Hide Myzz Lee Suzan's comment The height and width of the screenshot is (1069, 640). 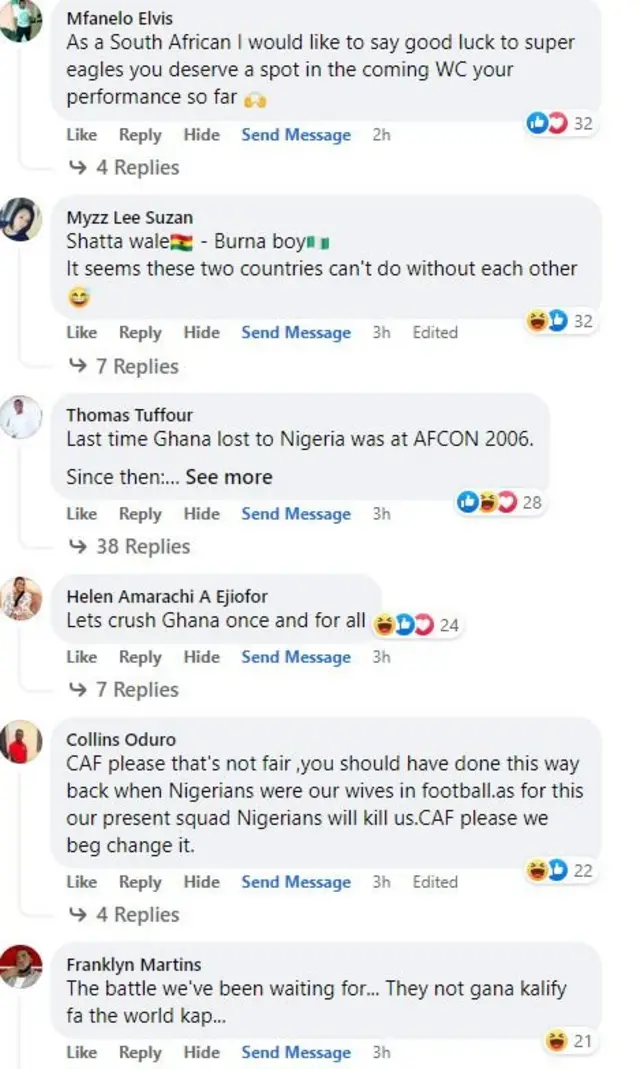click(x=202, y=332)
